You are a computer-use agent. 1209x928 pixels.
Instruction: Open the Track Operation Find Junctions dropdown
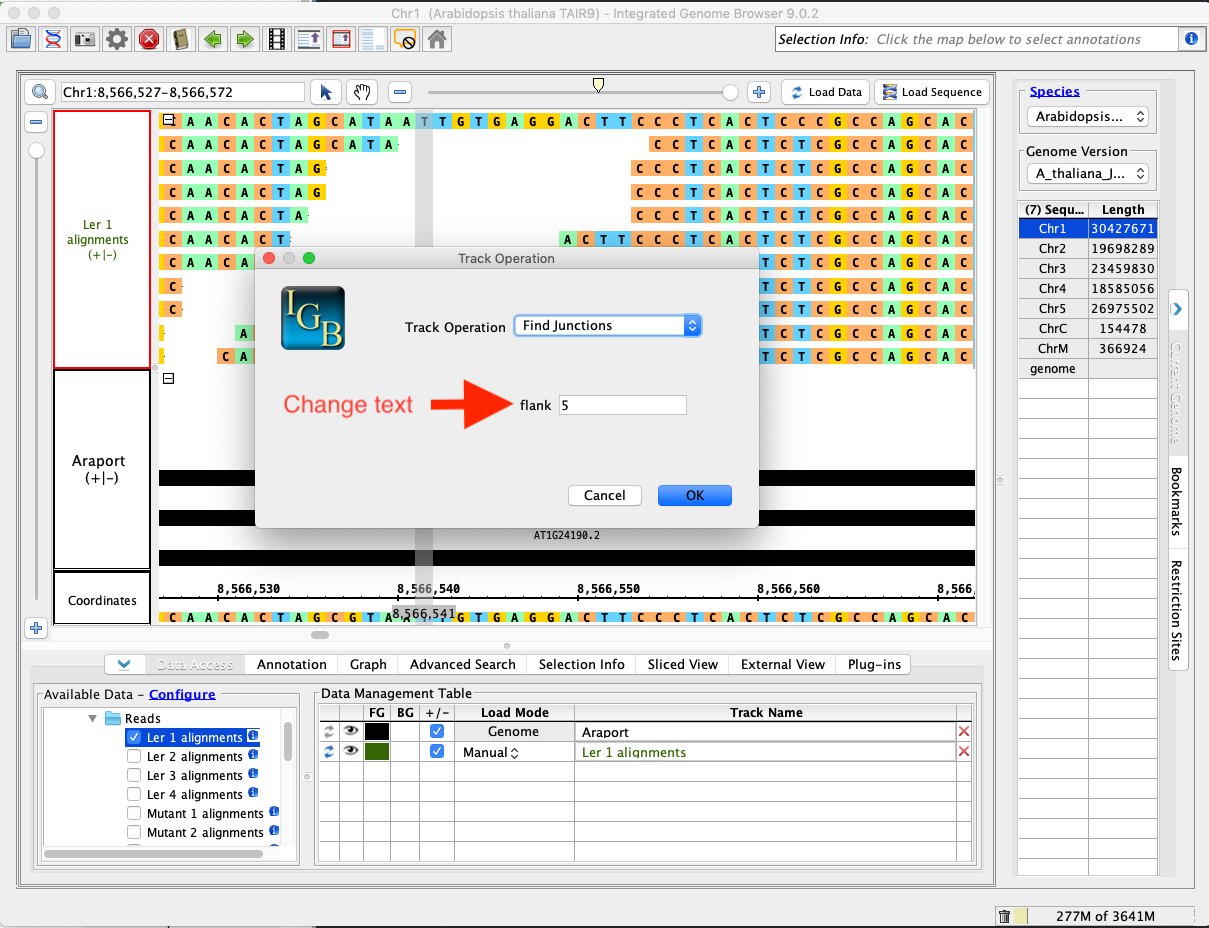coord(607,326)
